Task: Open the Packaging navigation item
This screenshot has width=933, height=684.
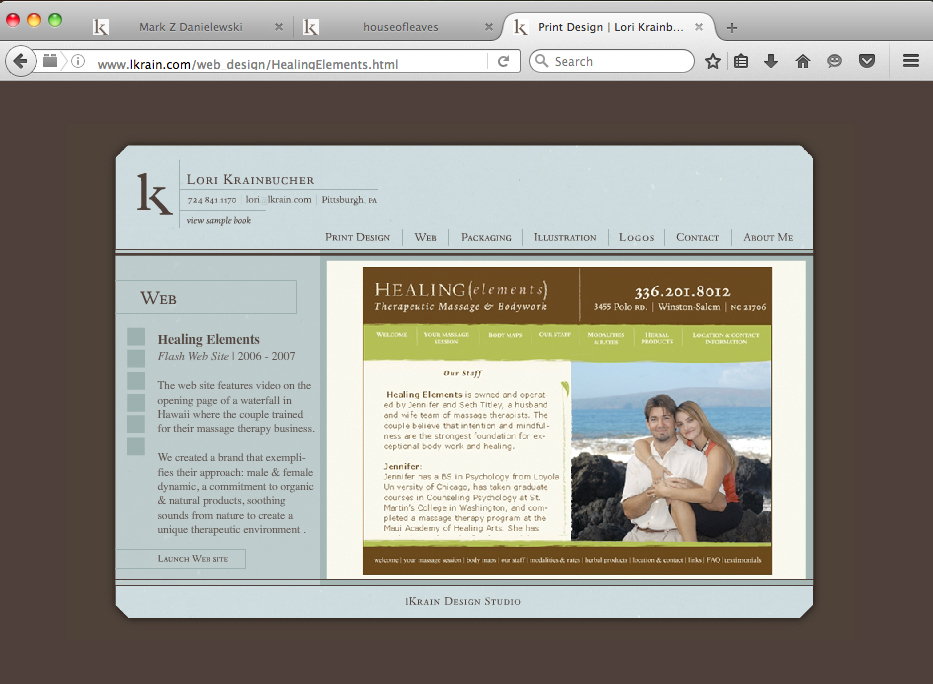Action: tap(486, 237)
